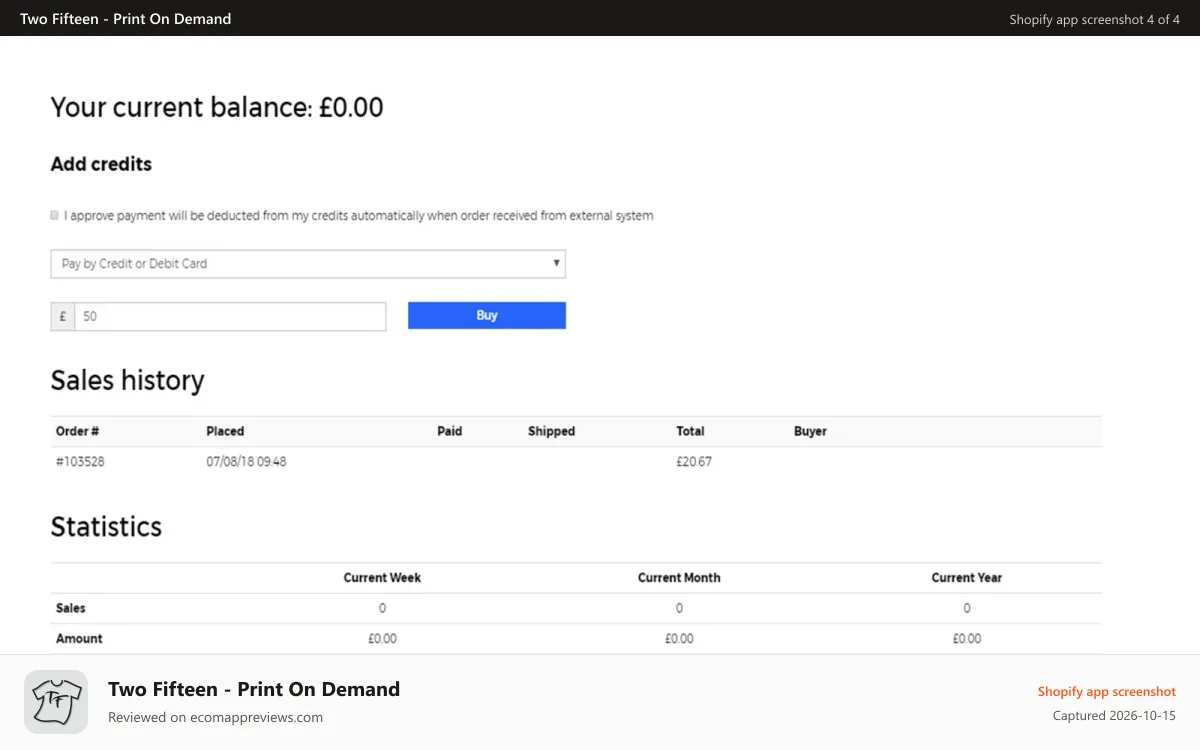Click the current balance £0.00 heading
1200x750 pixels.
point(217,107)
